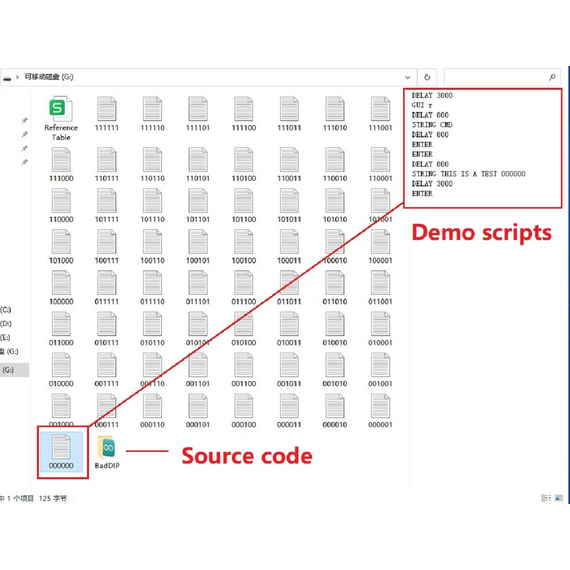Screen dimensions: 570x570
Task: Select the 000011 file
Action: 289,411
